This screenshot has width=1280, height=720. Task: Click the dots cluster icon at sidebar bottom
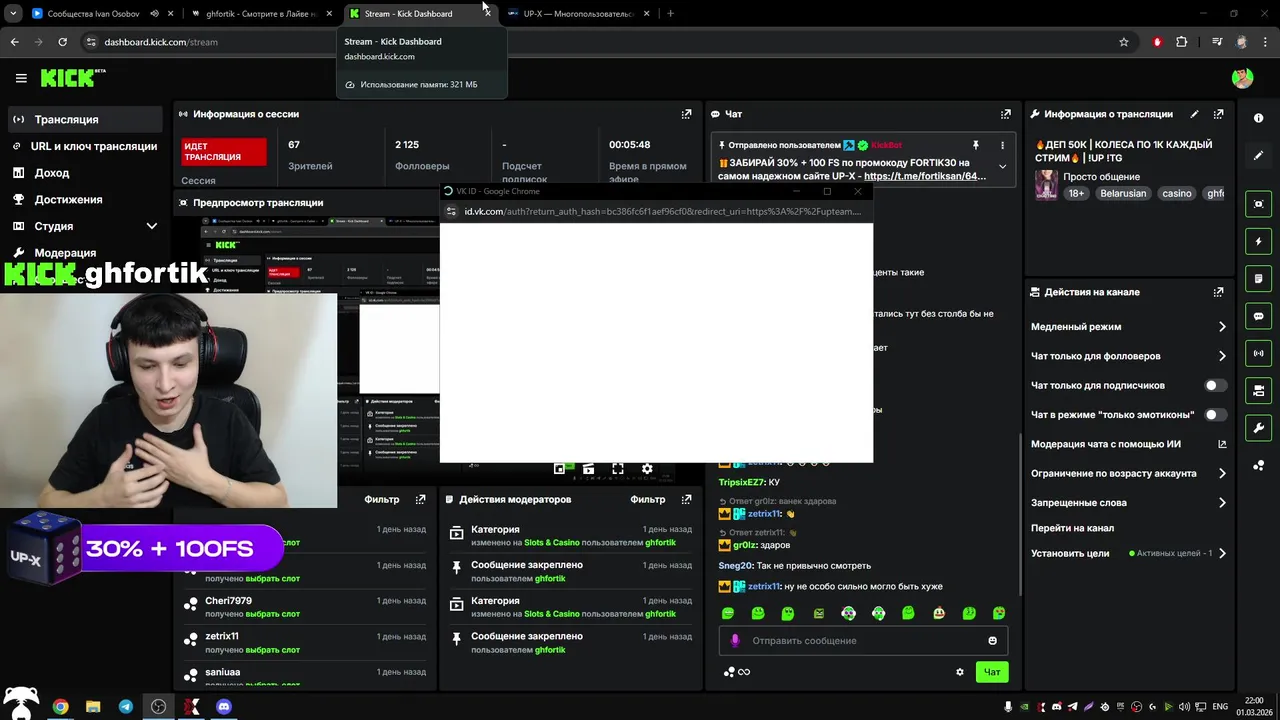point(1258,465)
